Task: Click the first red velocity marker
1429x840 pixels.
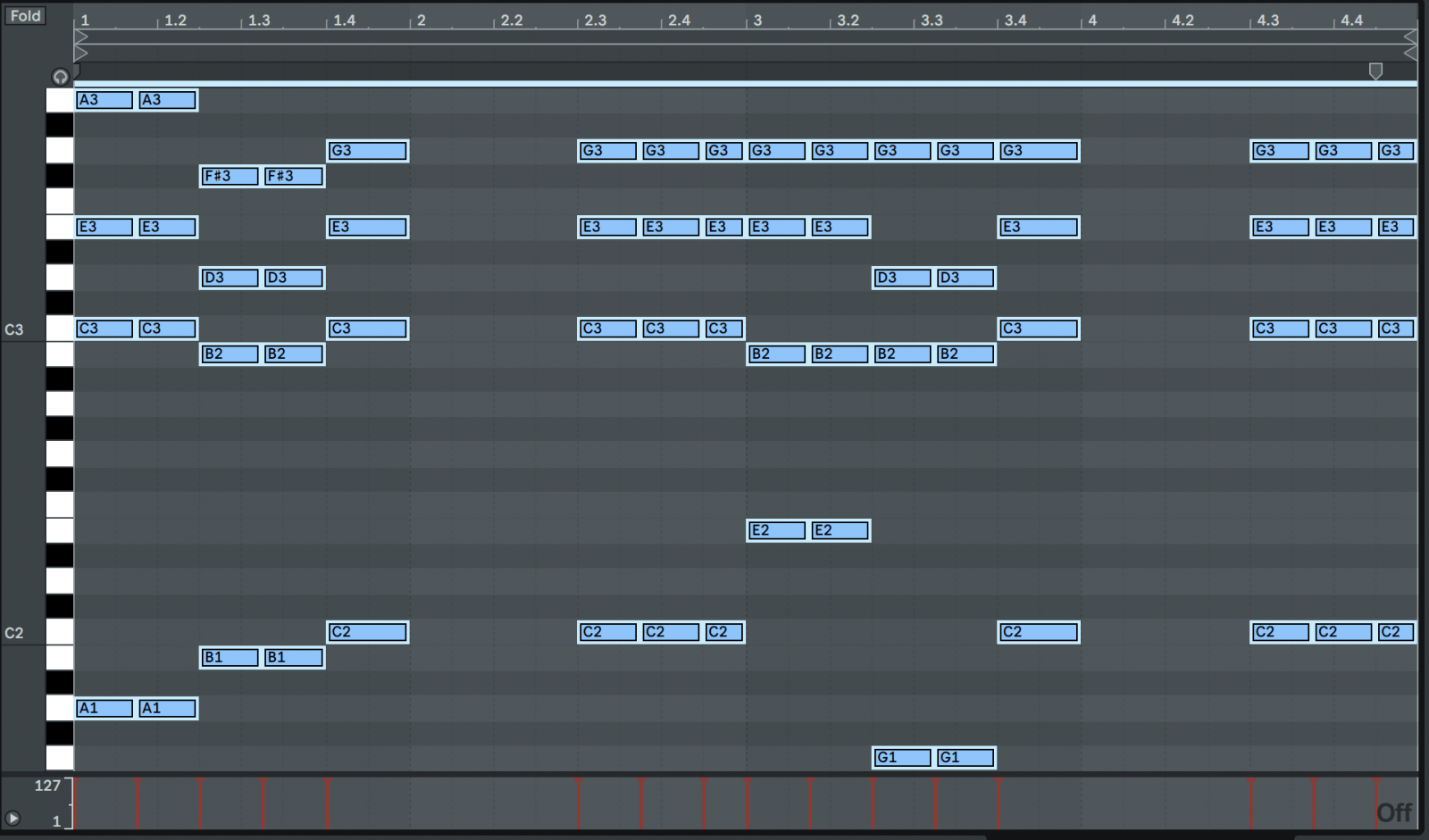Action: pos(74,802)
